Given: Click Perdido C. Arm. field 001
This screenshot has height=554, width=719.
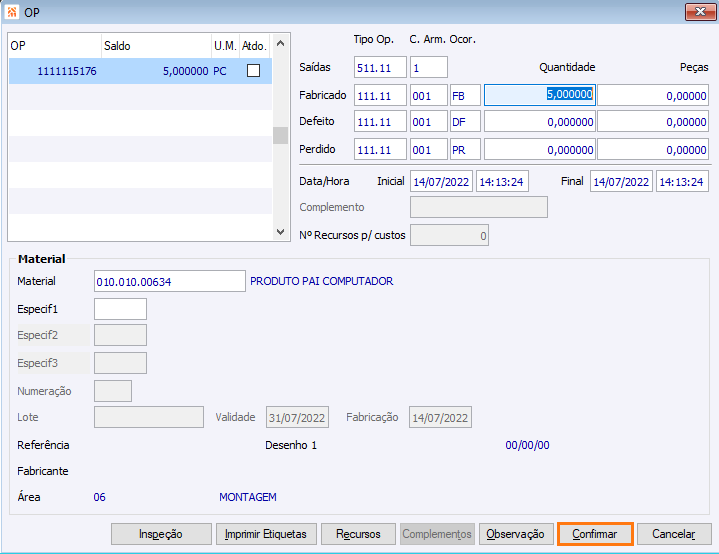Looking at the screenshot, I should point(429,150).
